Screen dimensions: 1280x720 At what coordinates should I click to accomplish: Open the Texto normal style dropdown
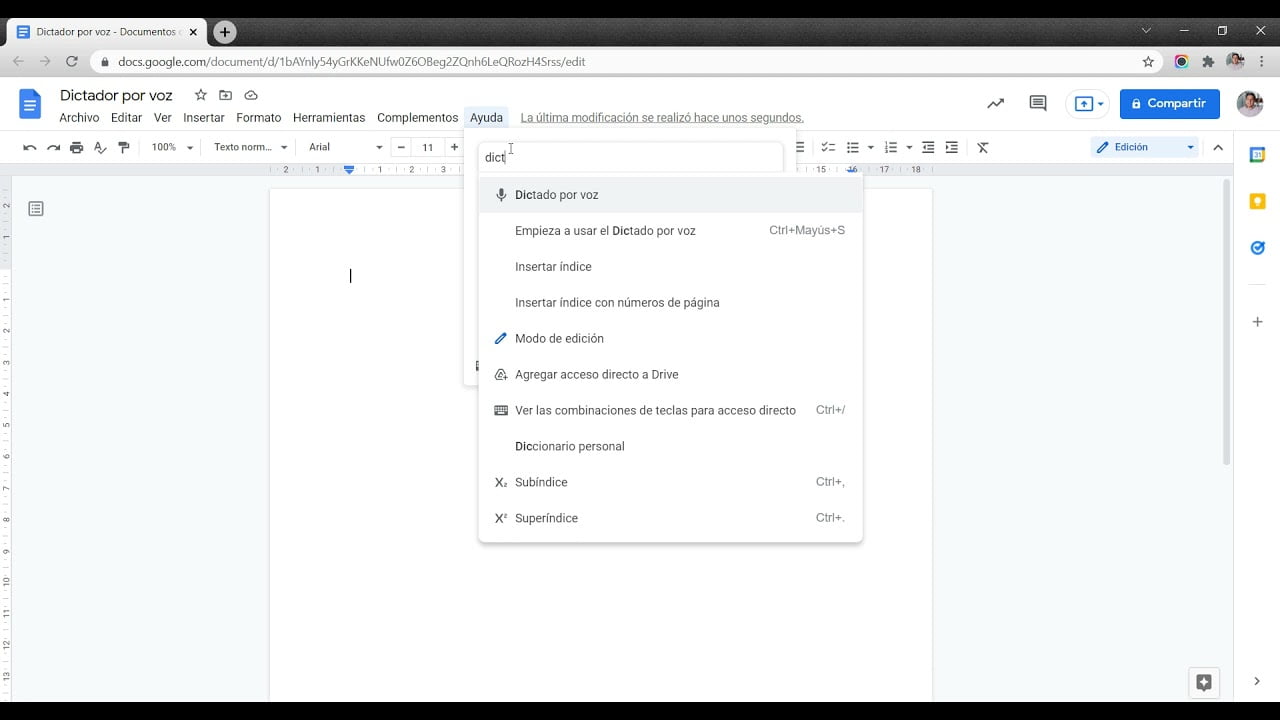coord(251,147)
